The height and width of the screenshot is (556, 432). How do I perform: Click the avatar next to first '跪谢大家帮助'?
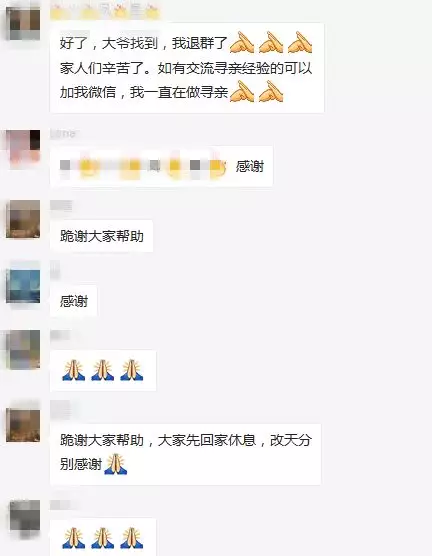(x=23, y=219)
